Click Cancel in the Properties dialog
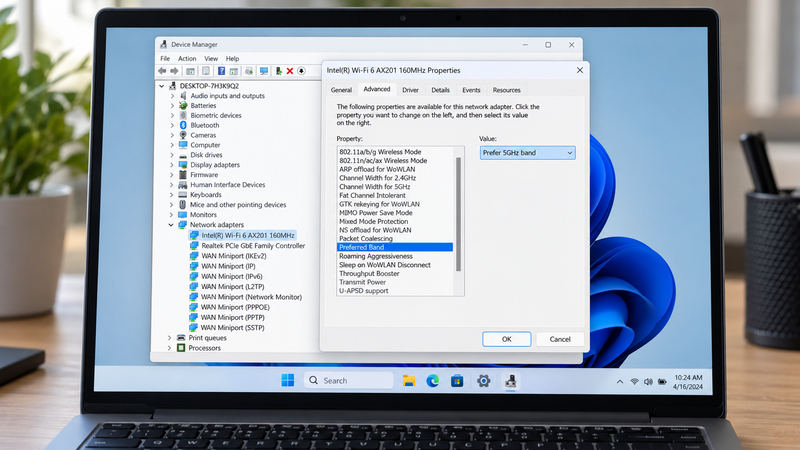This screenshot has height=450, width=800. tap(560, 339)
